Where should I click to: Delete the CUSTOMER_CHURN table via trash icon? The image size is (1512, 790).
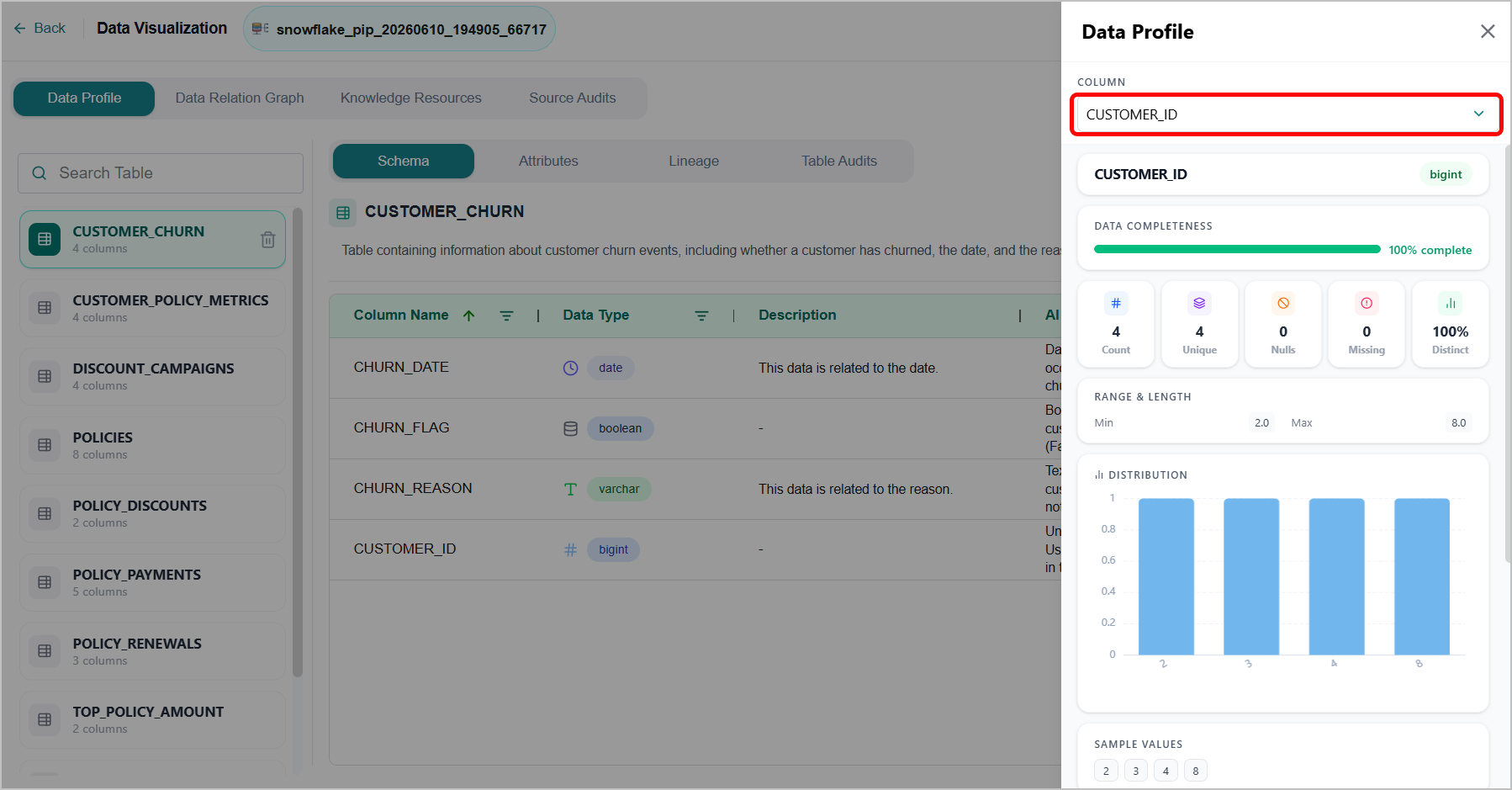(267, 240)
